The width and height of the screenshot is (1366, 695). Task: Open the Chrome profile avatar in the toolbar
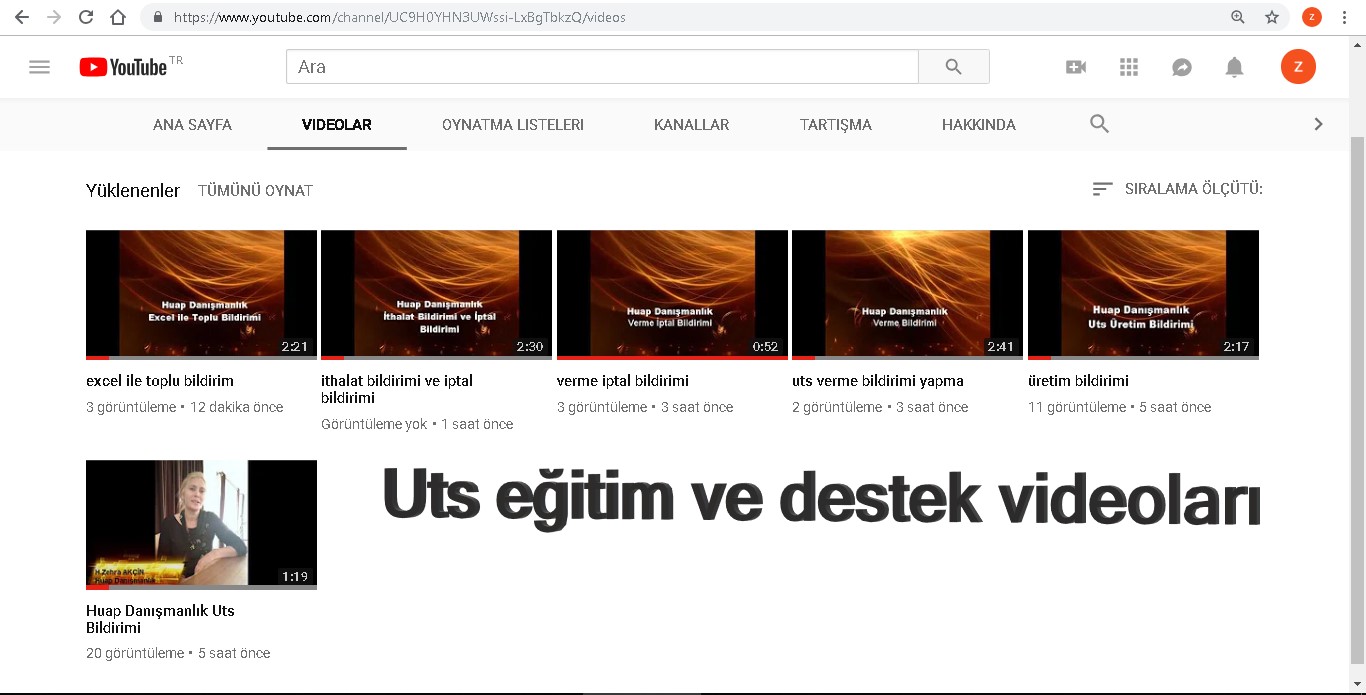pyautogui.click(x=1311, y=17)
